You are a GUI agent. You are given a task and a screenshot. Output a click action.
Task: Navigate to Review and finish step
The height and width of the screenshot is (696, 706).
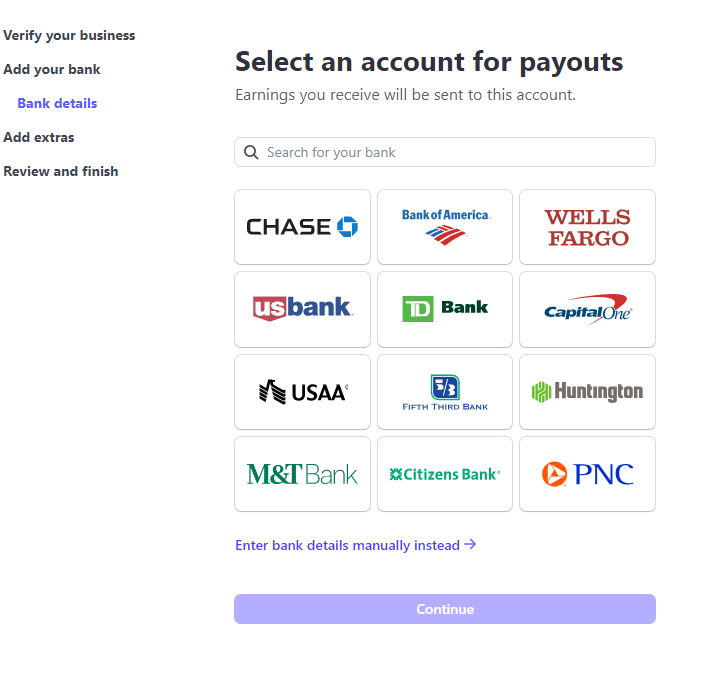61,171
